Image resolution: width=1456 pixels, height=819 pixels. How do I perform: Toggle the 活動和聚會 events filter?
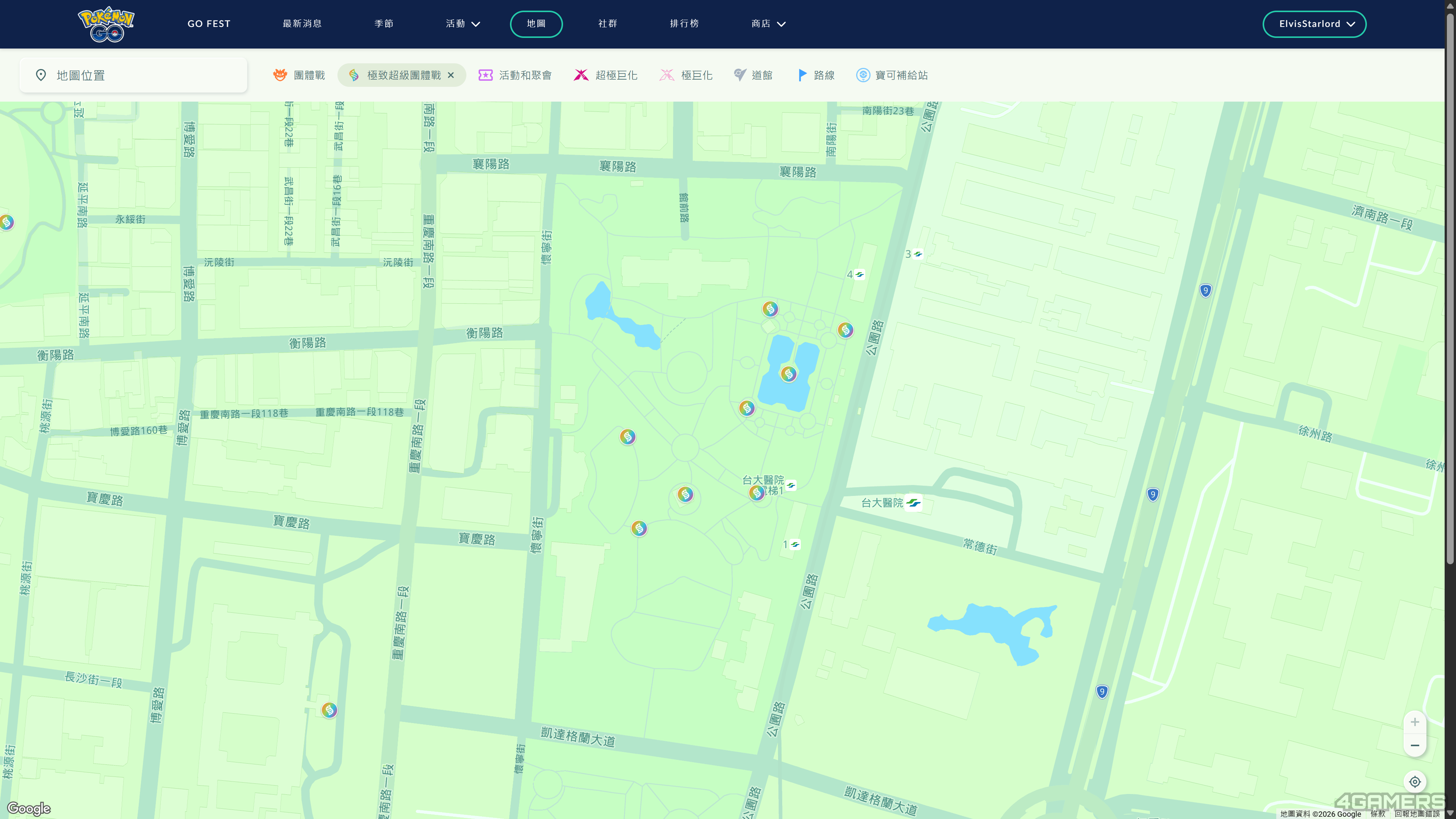pyautogui.click(x=515, y=75)
